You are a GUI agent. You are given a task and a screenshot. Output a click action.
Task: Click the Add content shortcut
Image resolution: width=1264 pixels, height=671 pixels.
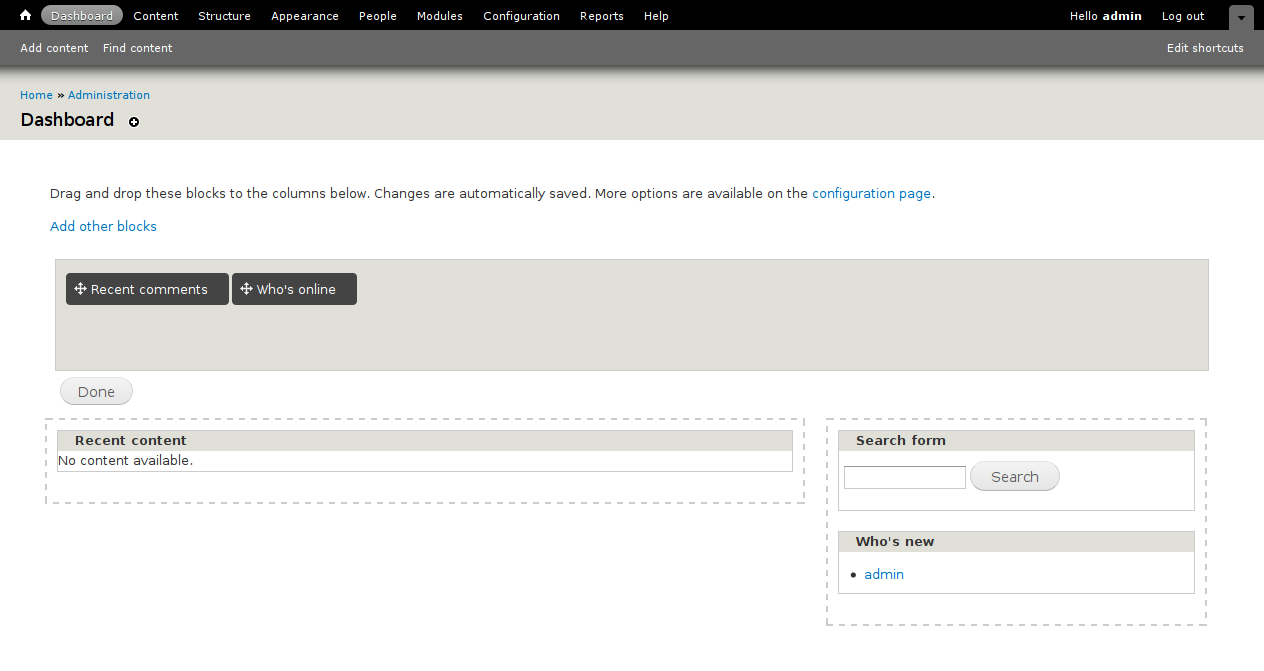pos(54,48)
